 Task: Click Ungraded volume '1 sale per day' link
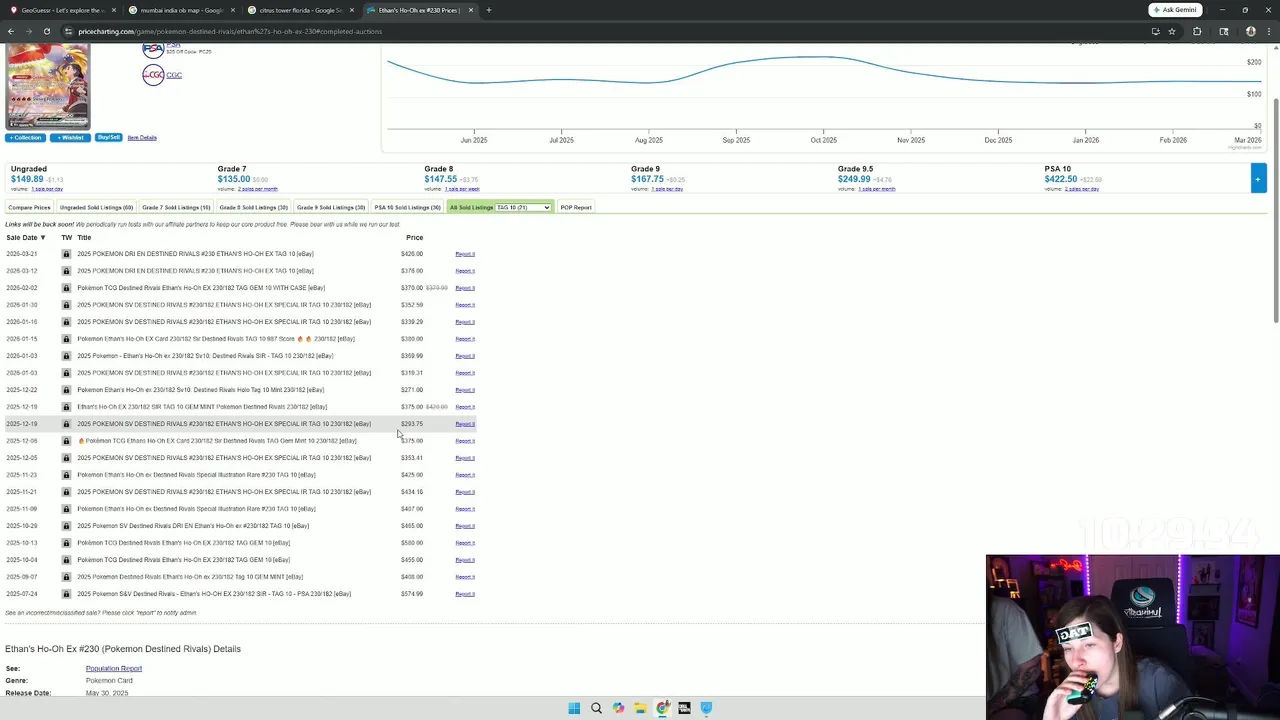[x=47, y=189]
